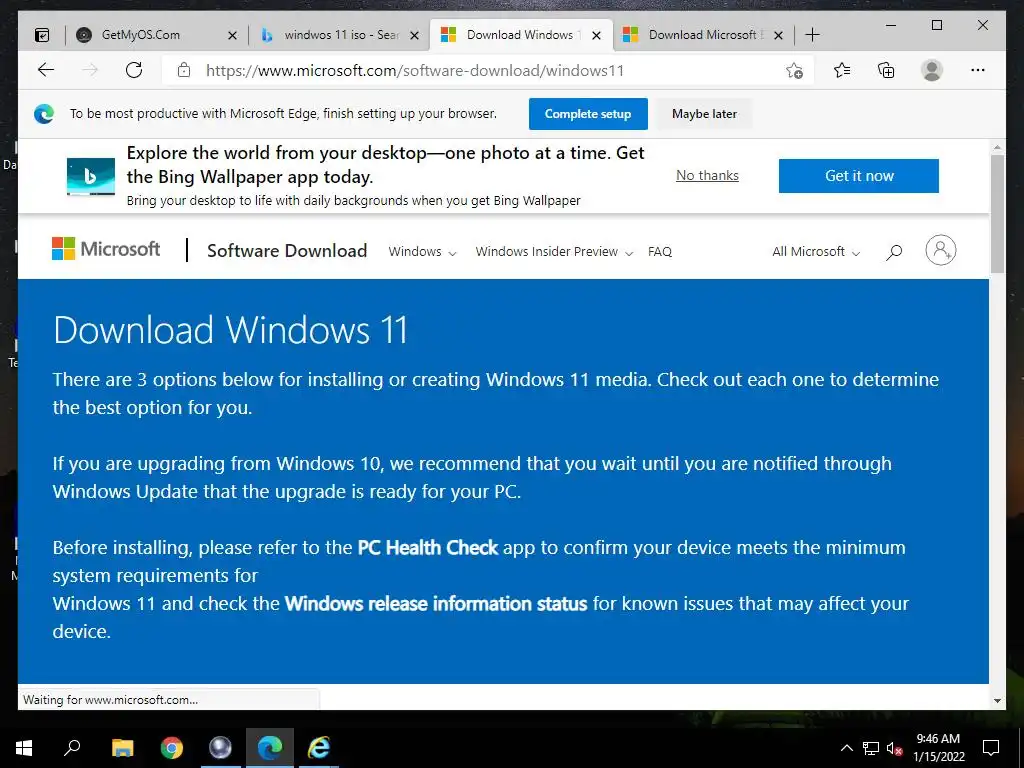
Task: Expand Windows Insider Preview dropdown
Action: (x=554, y=251)
